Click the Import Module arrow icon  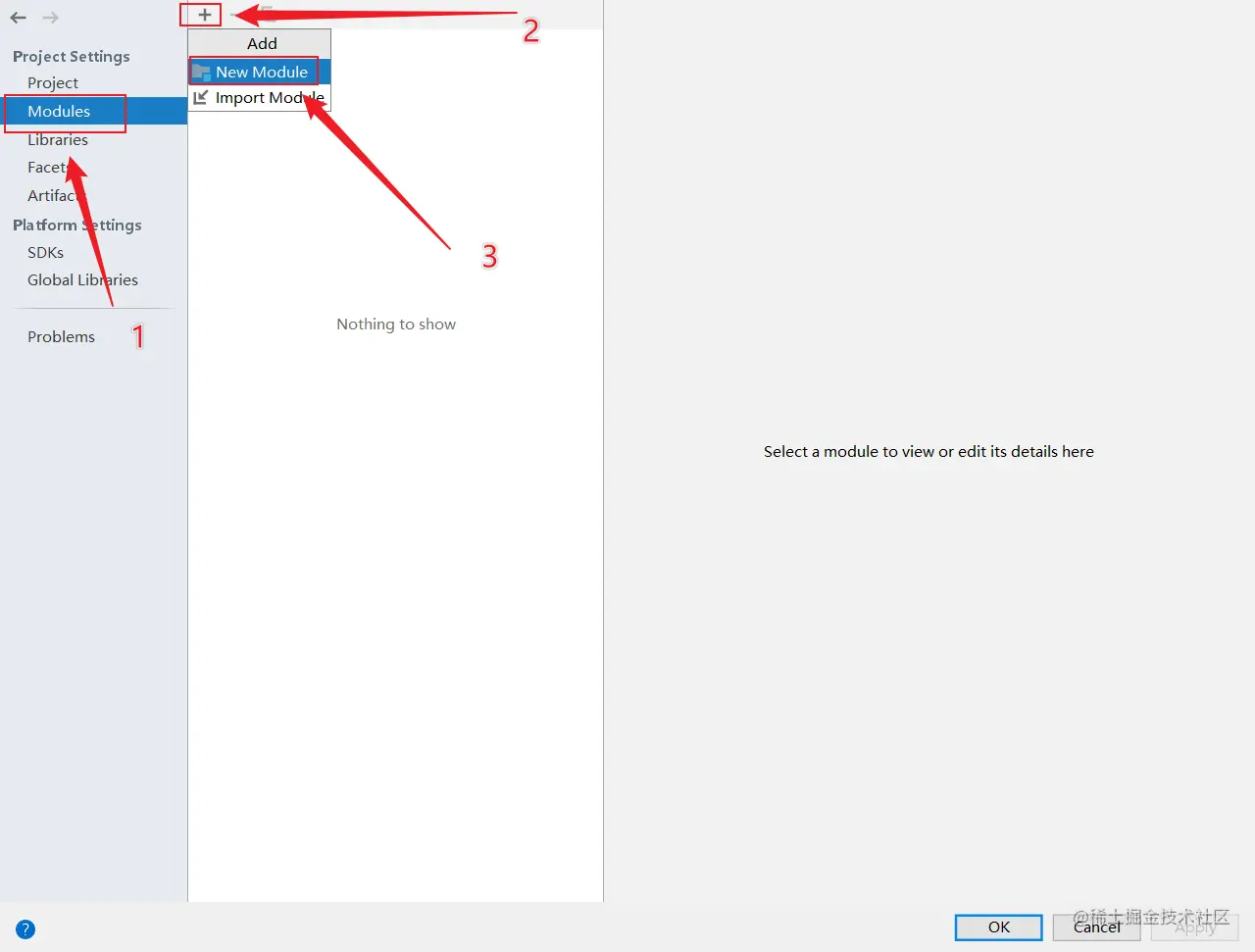(201, 97)
